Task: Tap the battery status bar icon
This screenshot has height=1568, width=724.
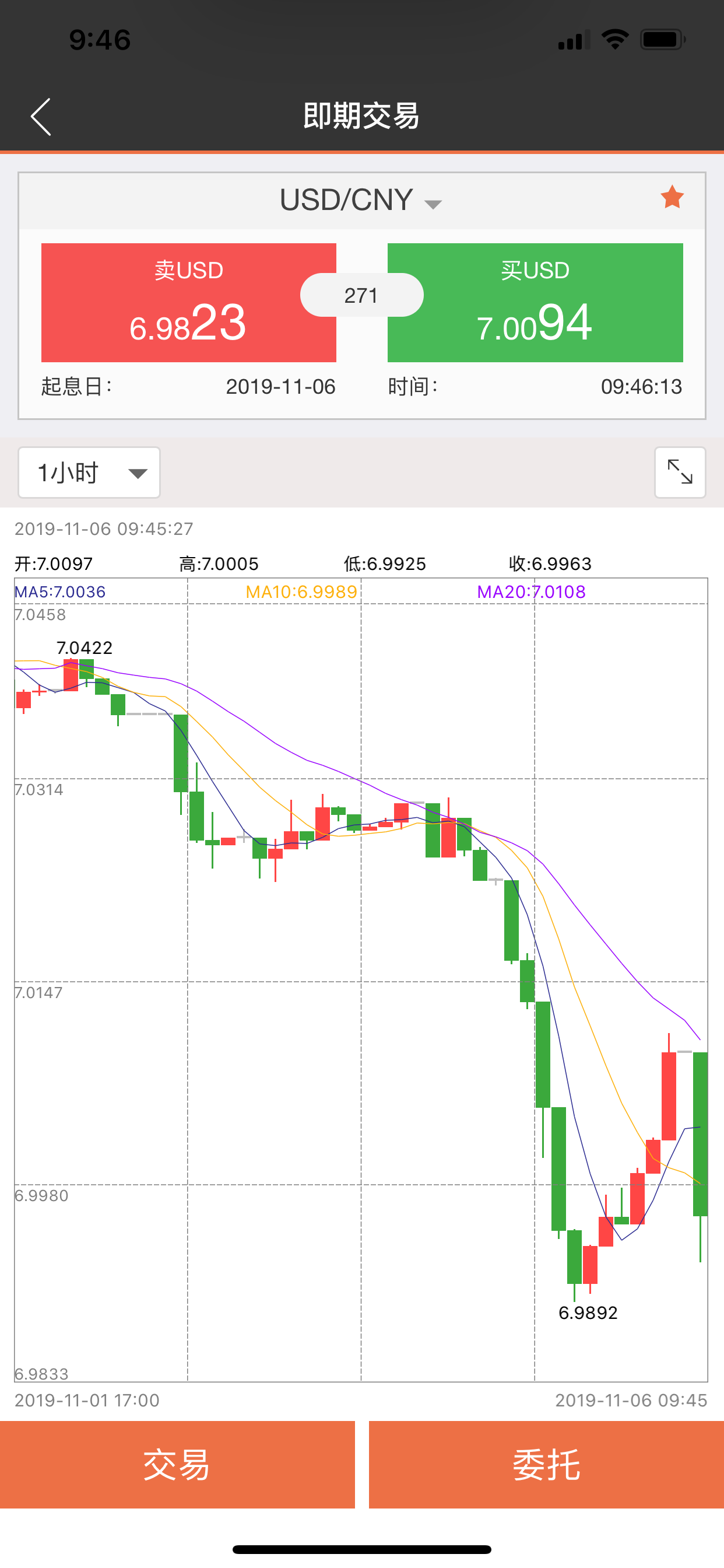Action: (x=663, y=40)
